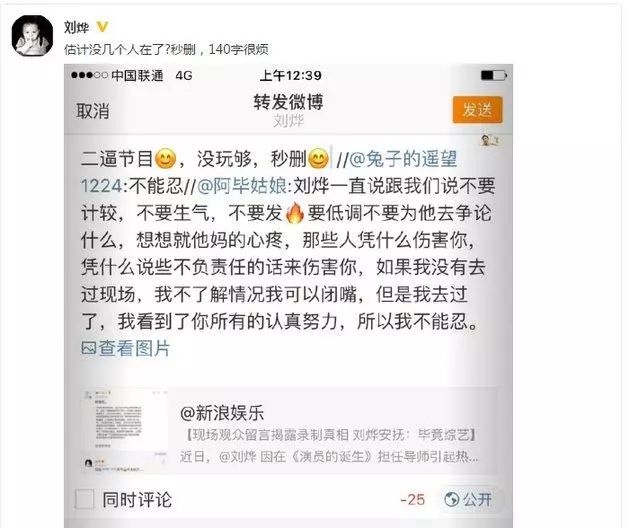The image size is (630, 528).
Task: Click the fire emoji in the text
Action: tap(295, 213)
